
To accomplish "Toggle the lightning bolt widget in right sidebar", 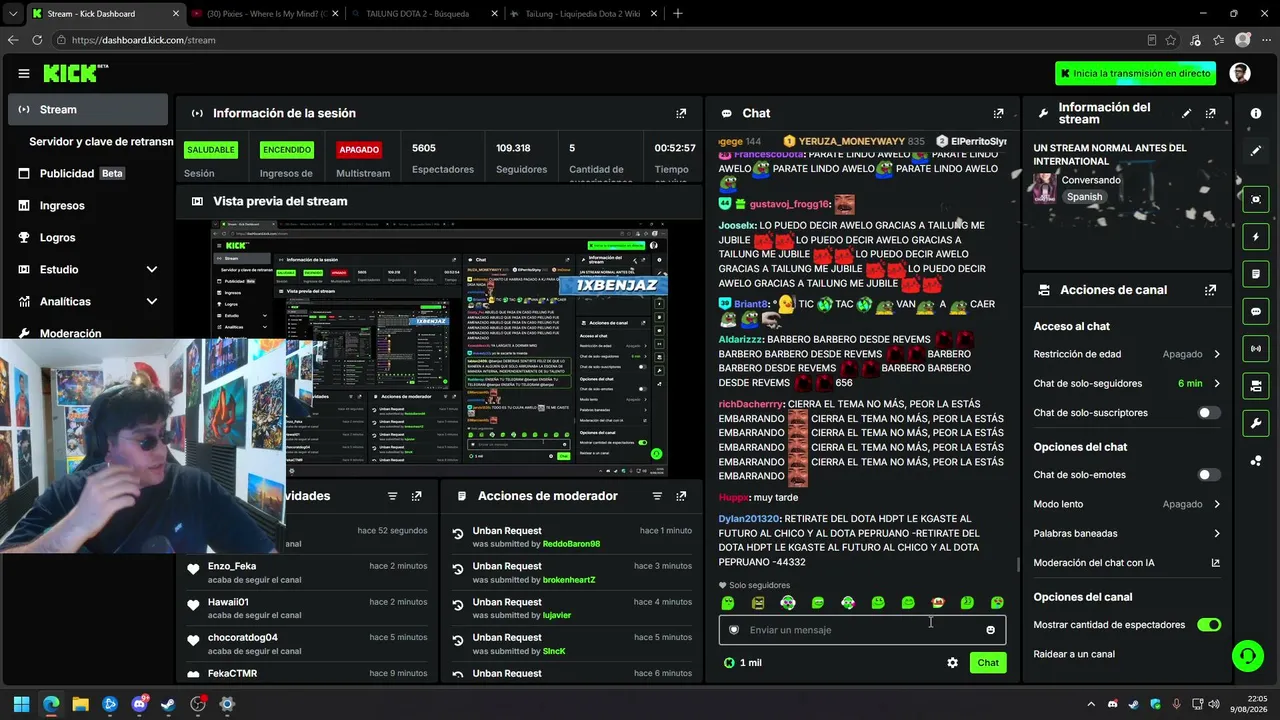I will tap(1256, 237).
